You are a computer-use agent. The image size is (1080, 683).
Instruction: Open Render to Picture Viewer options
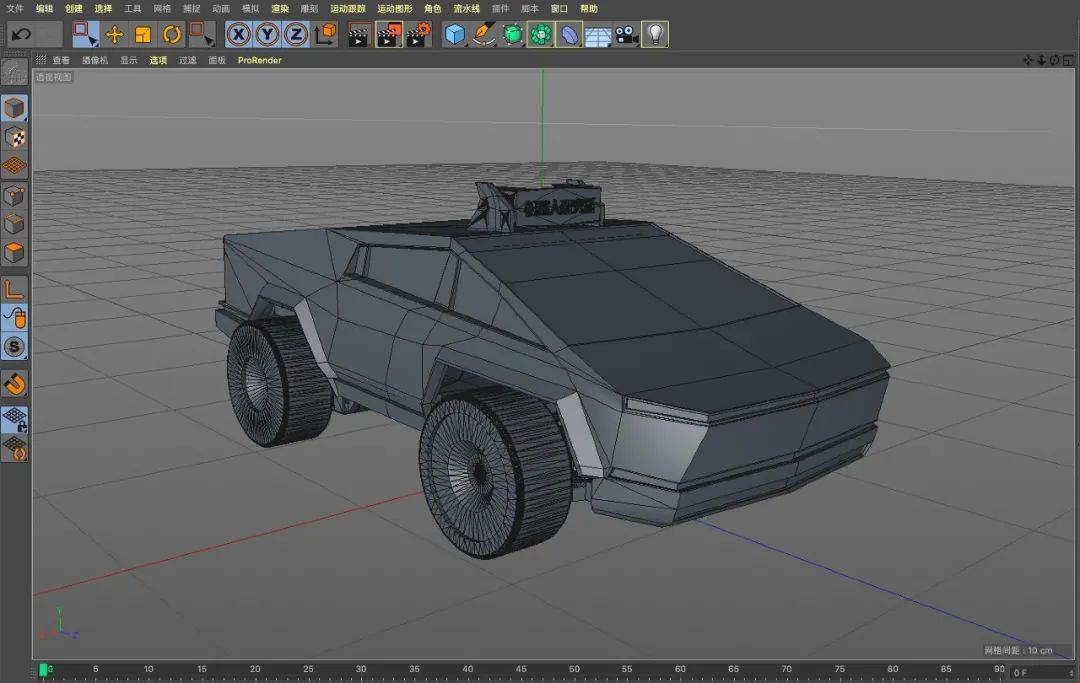[x=388, y=34]
